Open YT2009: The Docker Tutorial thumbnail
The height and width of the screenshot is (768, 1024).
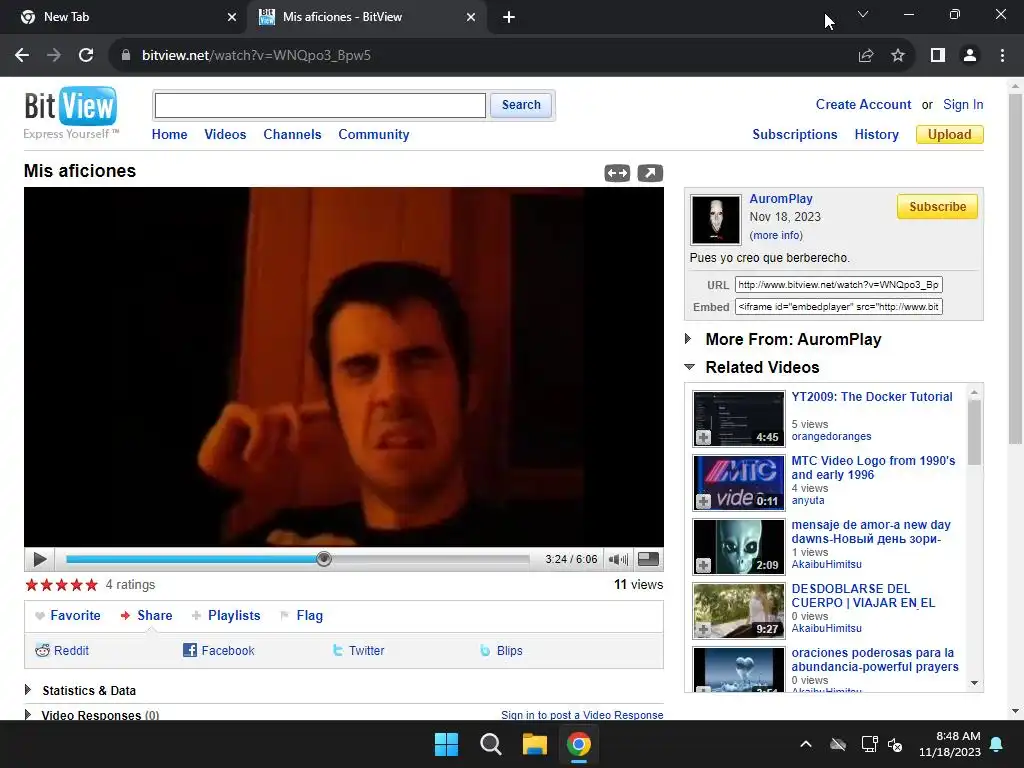pyautogui.click(x=739, y=419)
